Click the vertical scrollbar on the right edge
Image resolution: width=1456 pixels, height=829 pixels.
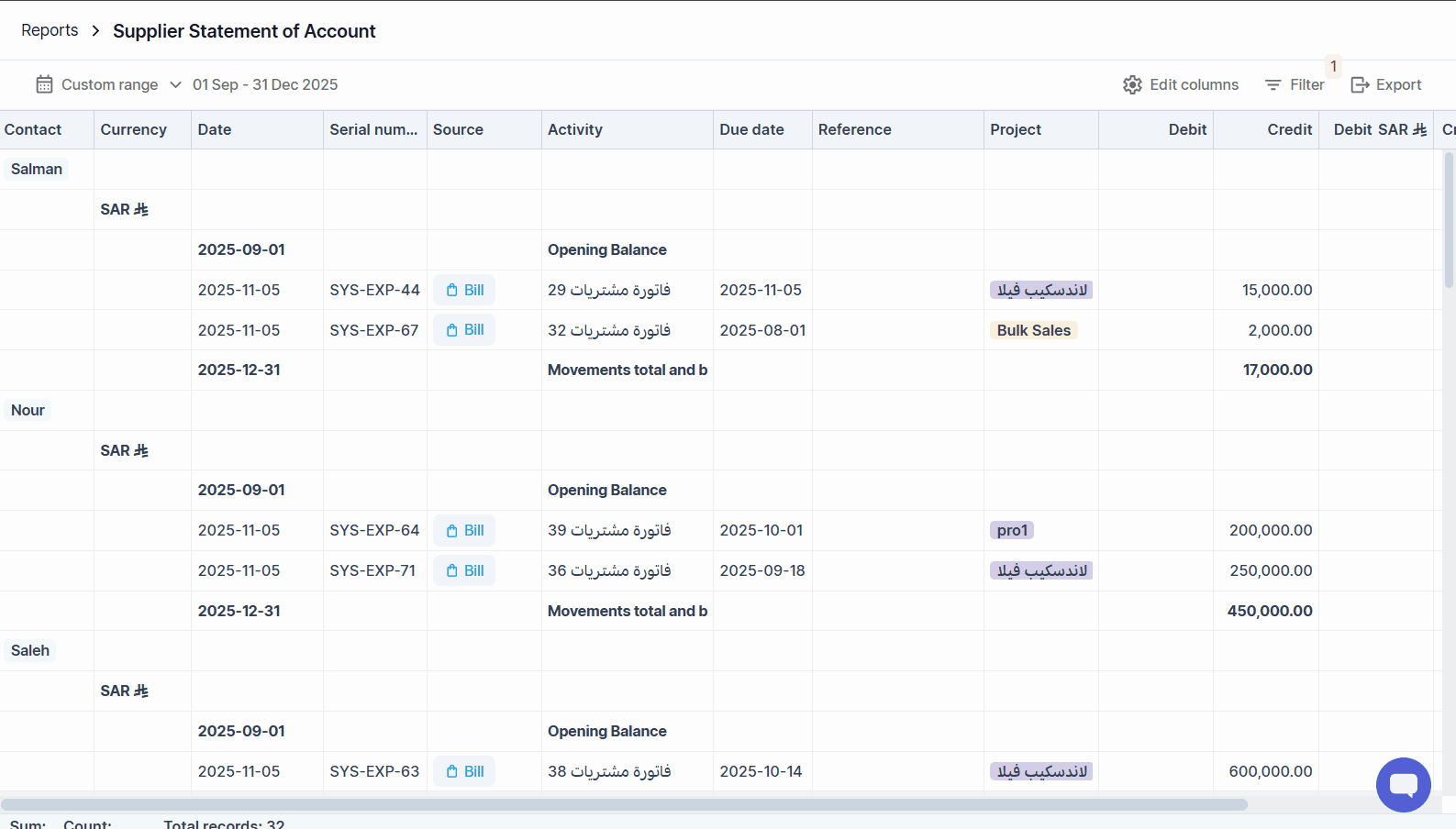click(x=1450, y=220)
